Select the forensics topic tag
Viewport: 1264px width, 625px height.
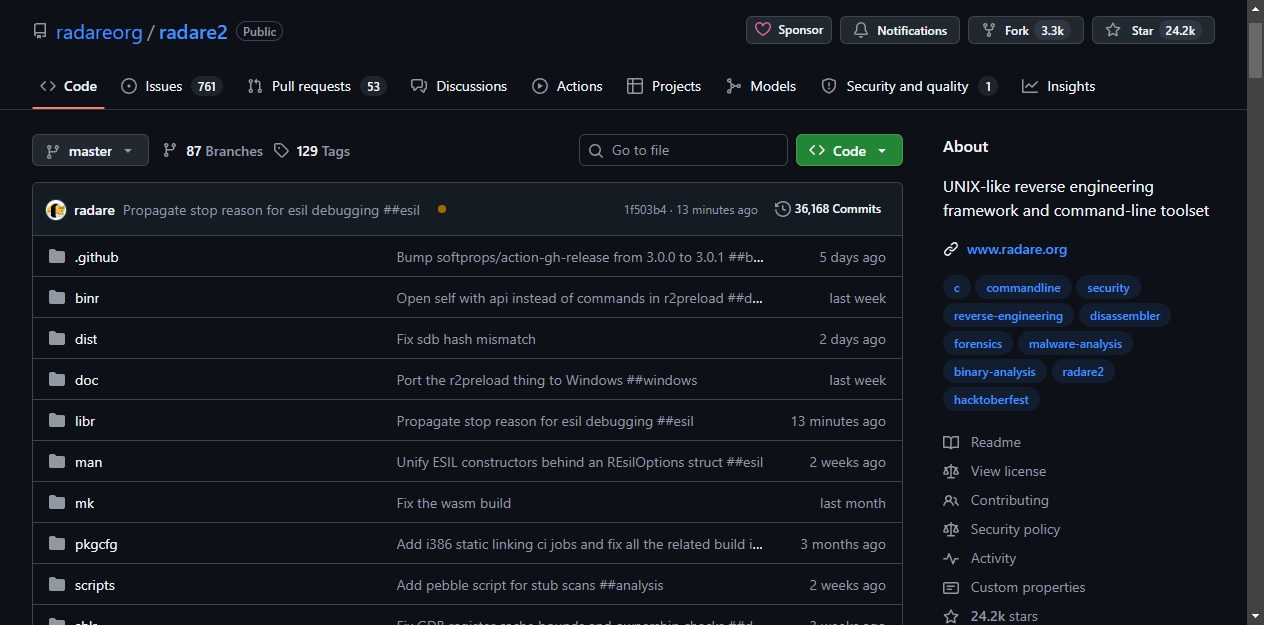click(978, 344)
